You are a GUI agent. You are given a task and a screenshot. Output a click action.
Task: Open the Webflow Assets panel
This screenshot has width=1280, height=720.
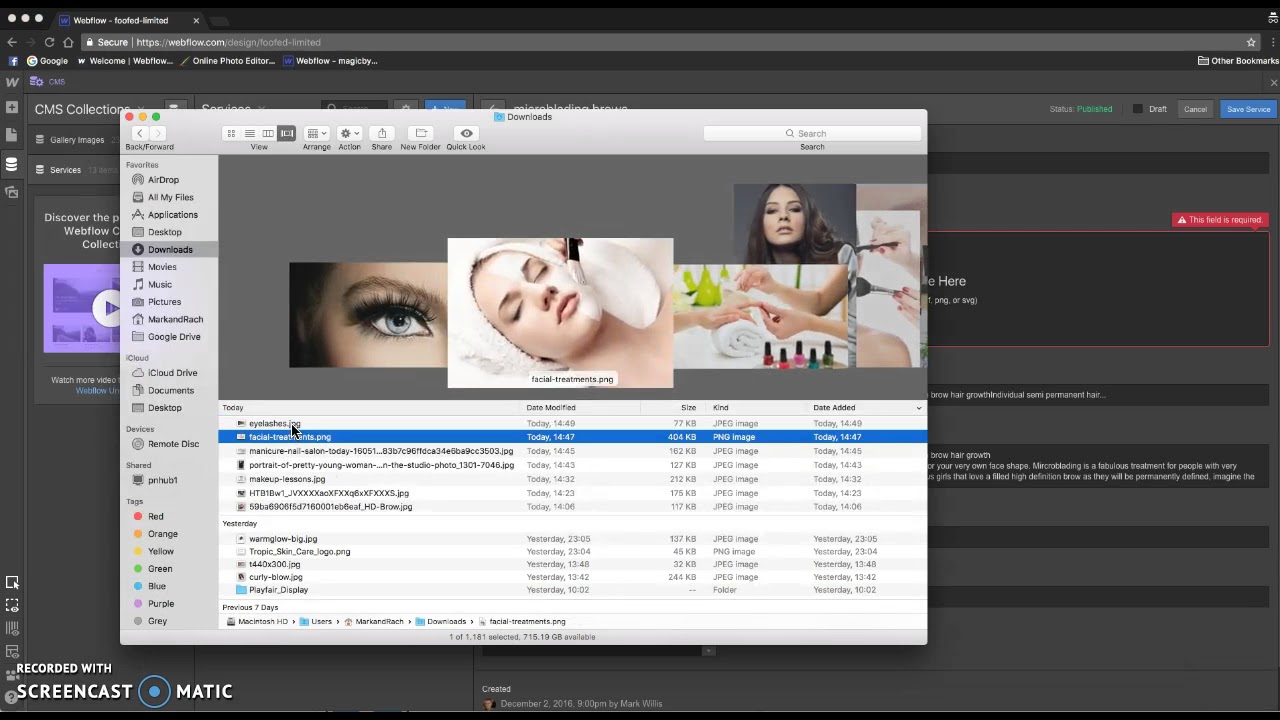coord(12,192)
